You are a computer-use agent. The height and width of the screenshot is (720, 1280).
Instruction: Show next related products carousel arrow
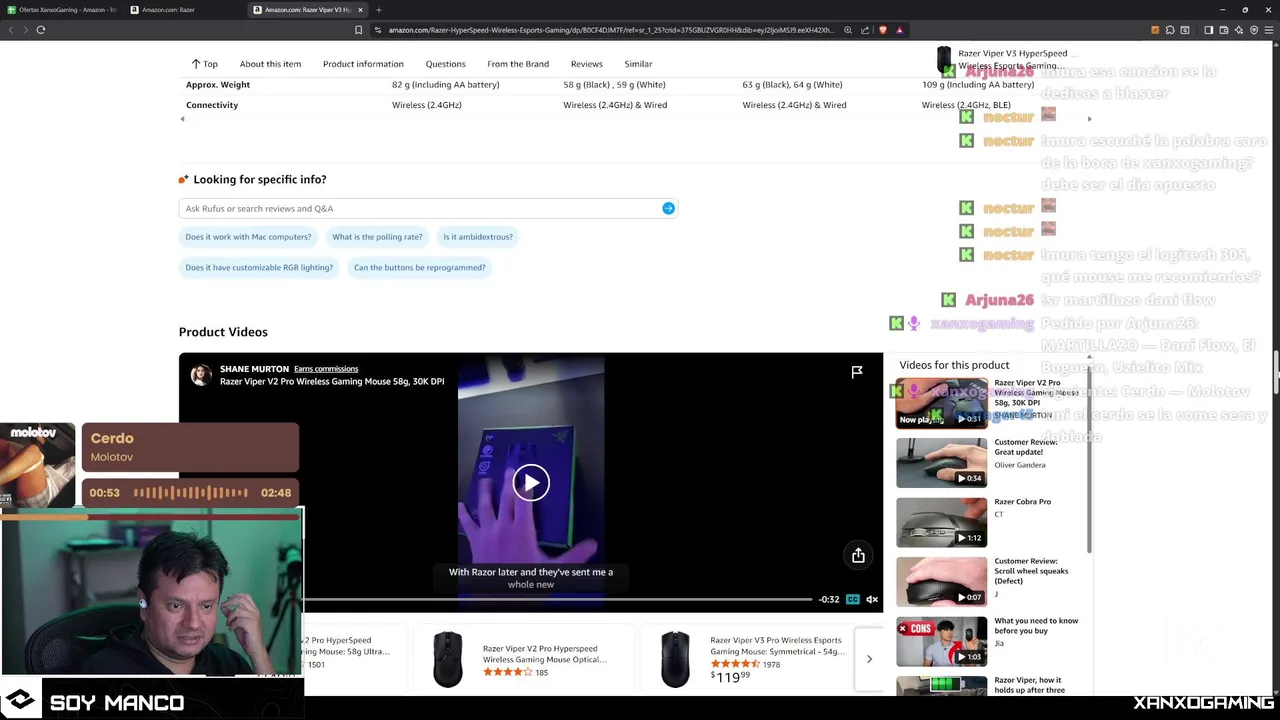[x=869, y=659]
